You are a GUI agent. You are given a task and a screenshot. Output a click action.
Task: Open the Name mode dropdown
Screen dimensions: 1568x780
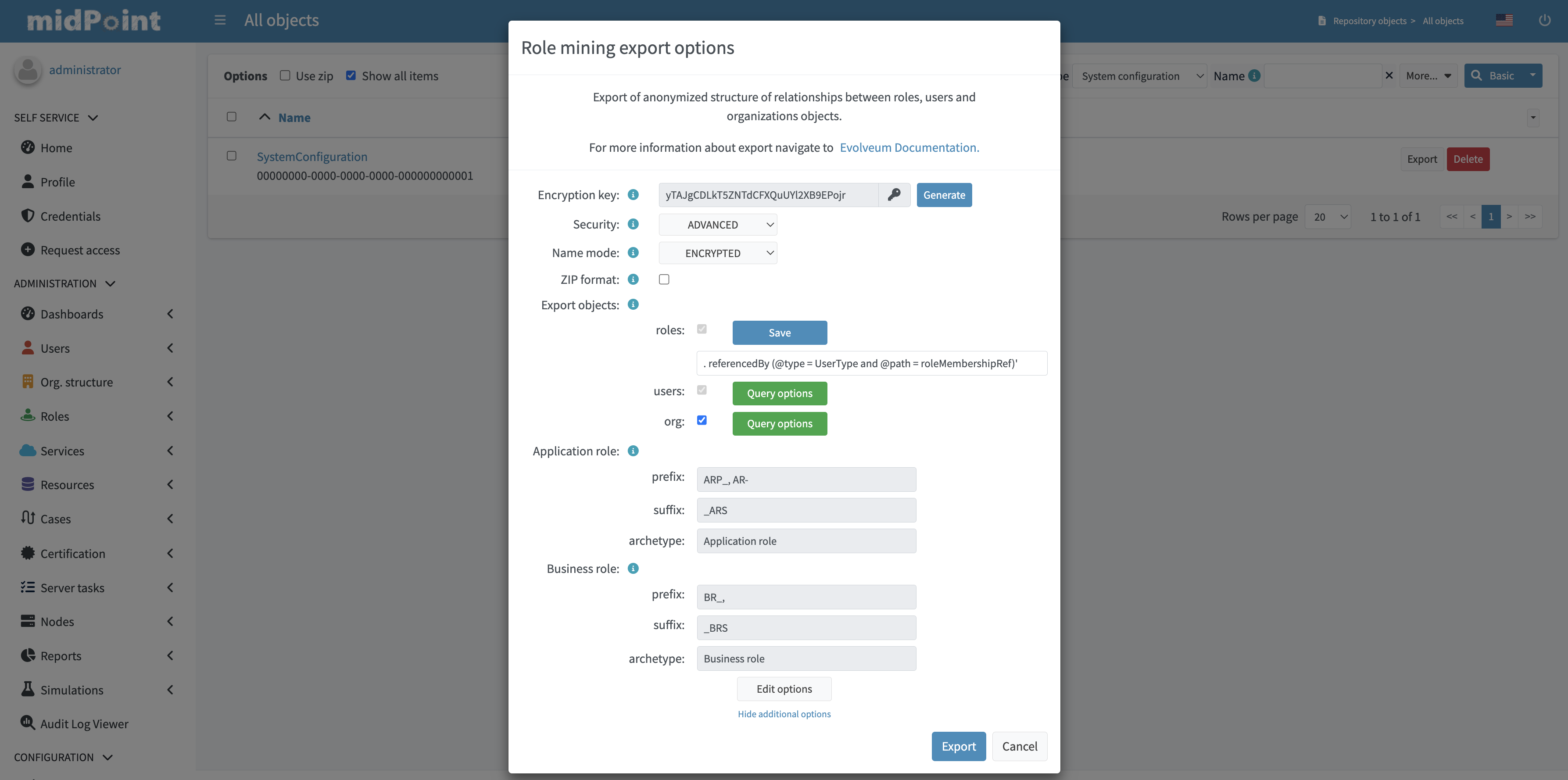pyautogui.click(x=718, y=253)
